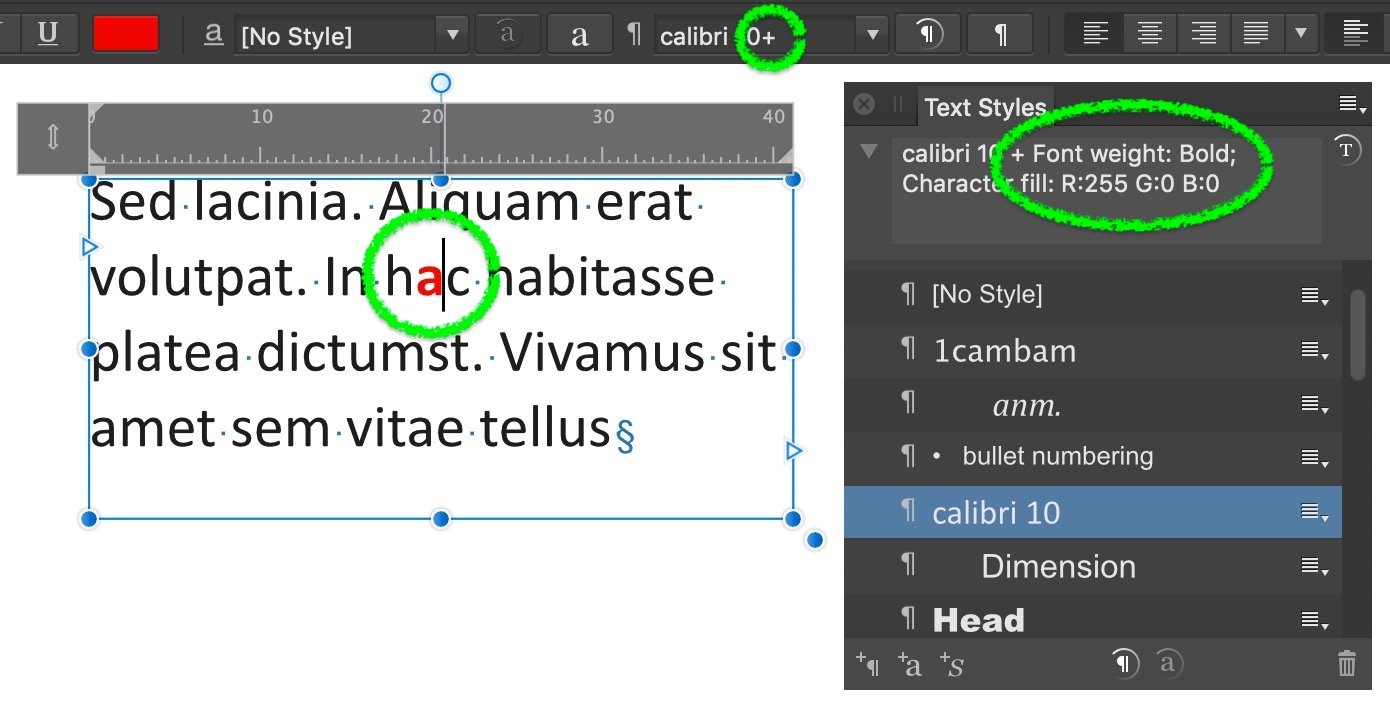Select the reset character formatting icon
The image size is (1390, 702).
pos(1167,663)
